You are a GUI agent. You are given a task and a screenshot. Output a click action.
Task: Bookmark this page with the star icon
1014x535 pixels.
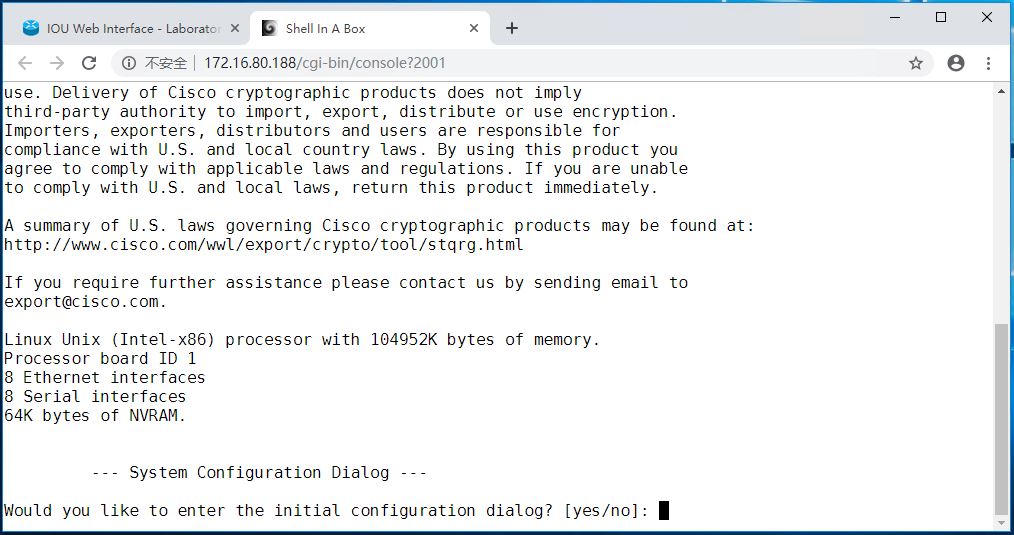pos(916,63)
